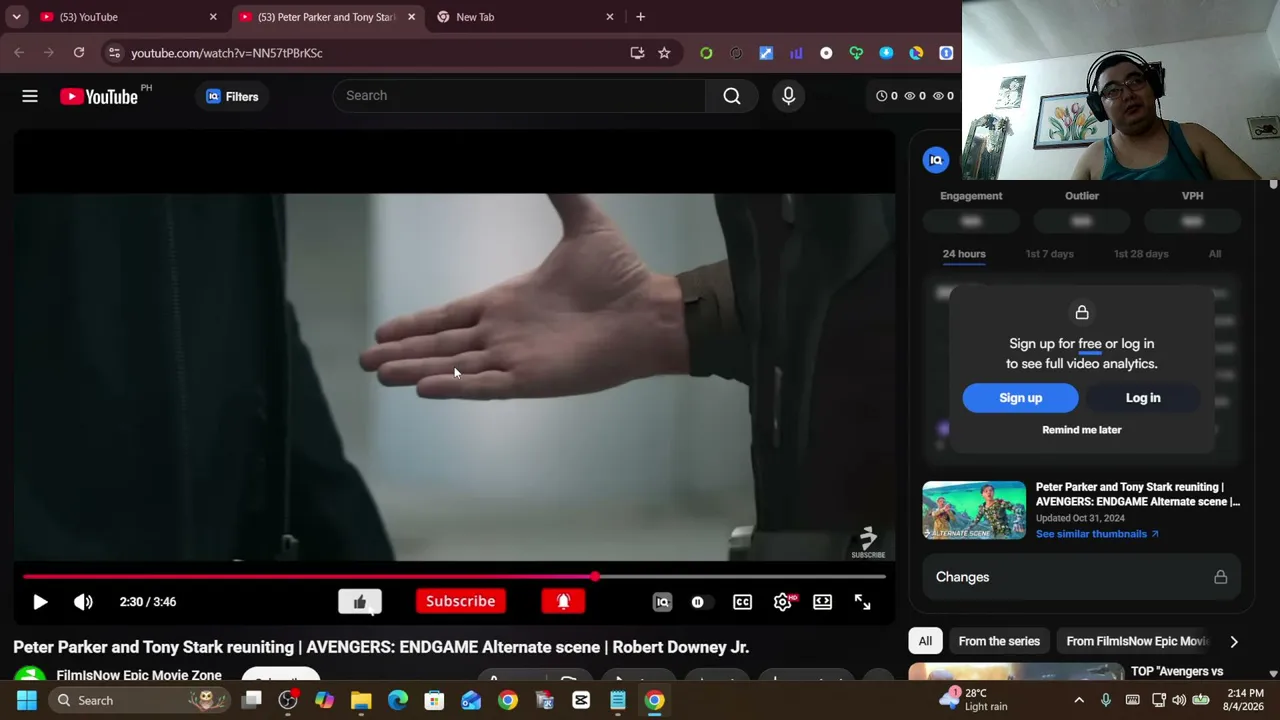1280x720 pixels.
Task: Open the tab search dropdown arrow
Action: [x=17, y=17]
